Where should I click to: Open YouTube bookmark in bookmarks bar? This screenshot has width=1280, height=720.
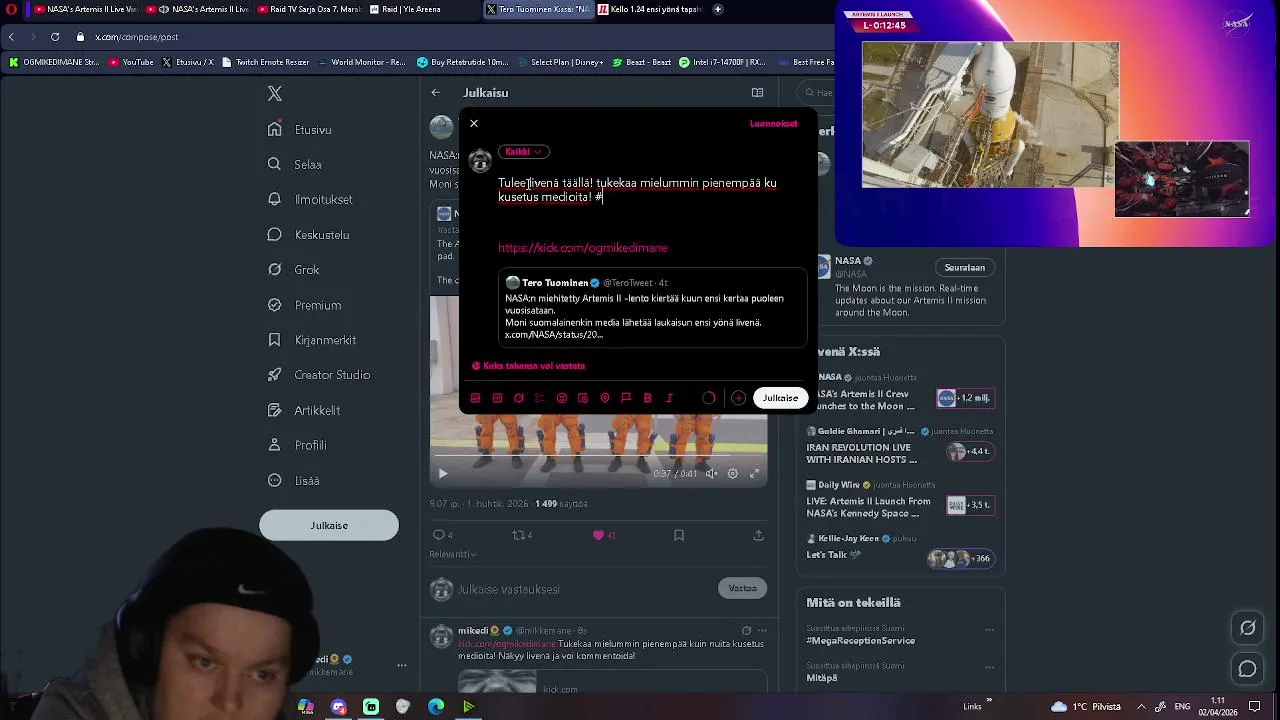click(131, 62)
